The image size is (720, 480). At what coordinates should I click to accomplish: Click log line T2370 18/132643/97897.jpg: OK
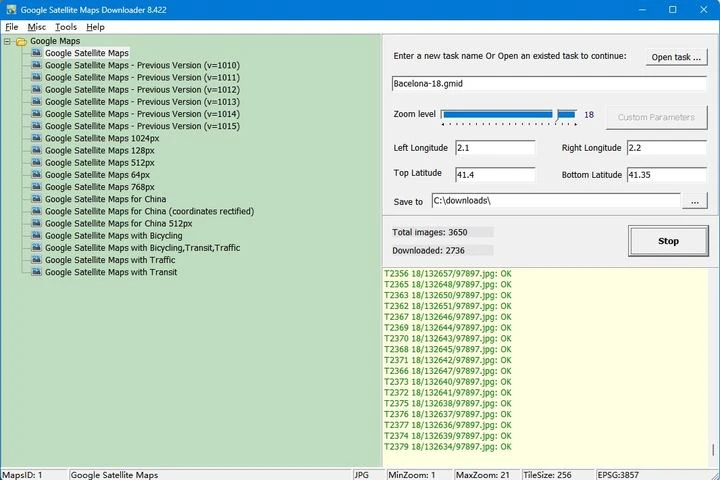pos(448,339)
